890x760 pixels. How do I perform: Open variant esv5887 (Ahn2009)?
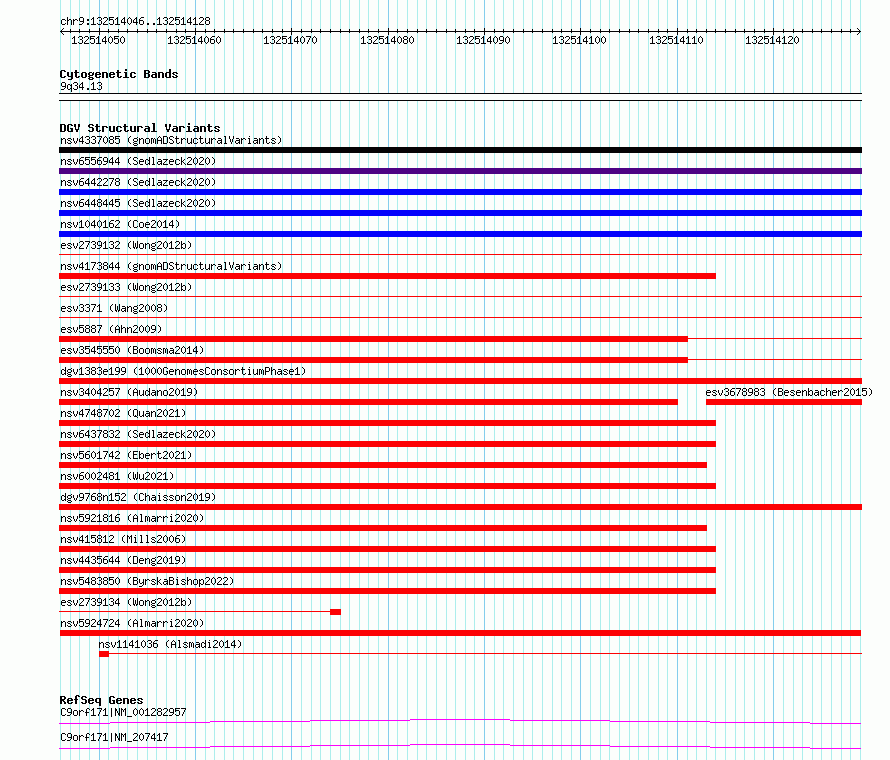coord(111,329)
